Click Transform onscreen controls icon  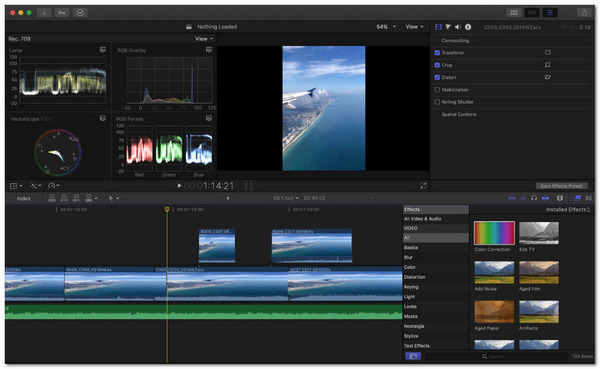(x=548, y=52)
